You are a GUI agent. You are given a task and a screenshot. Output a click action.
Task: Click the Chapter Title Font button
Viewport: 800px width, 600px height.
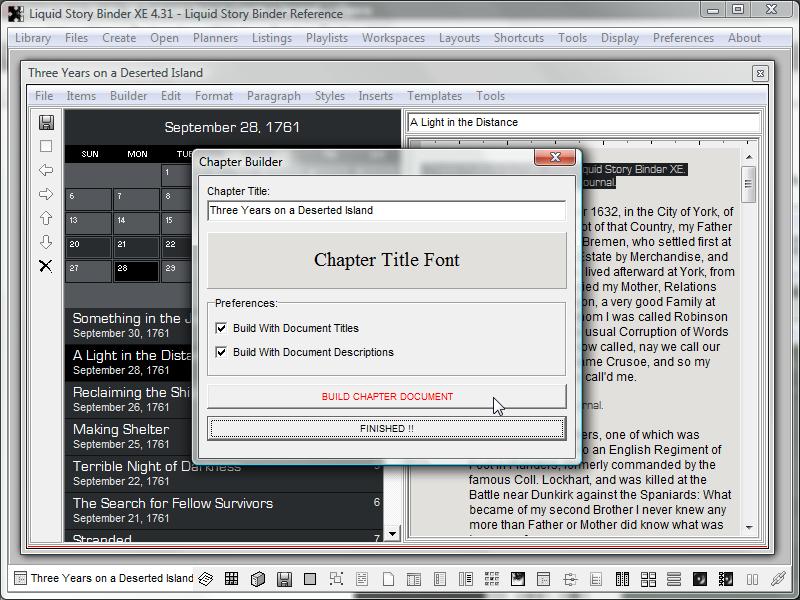click(x=386, y=260)
